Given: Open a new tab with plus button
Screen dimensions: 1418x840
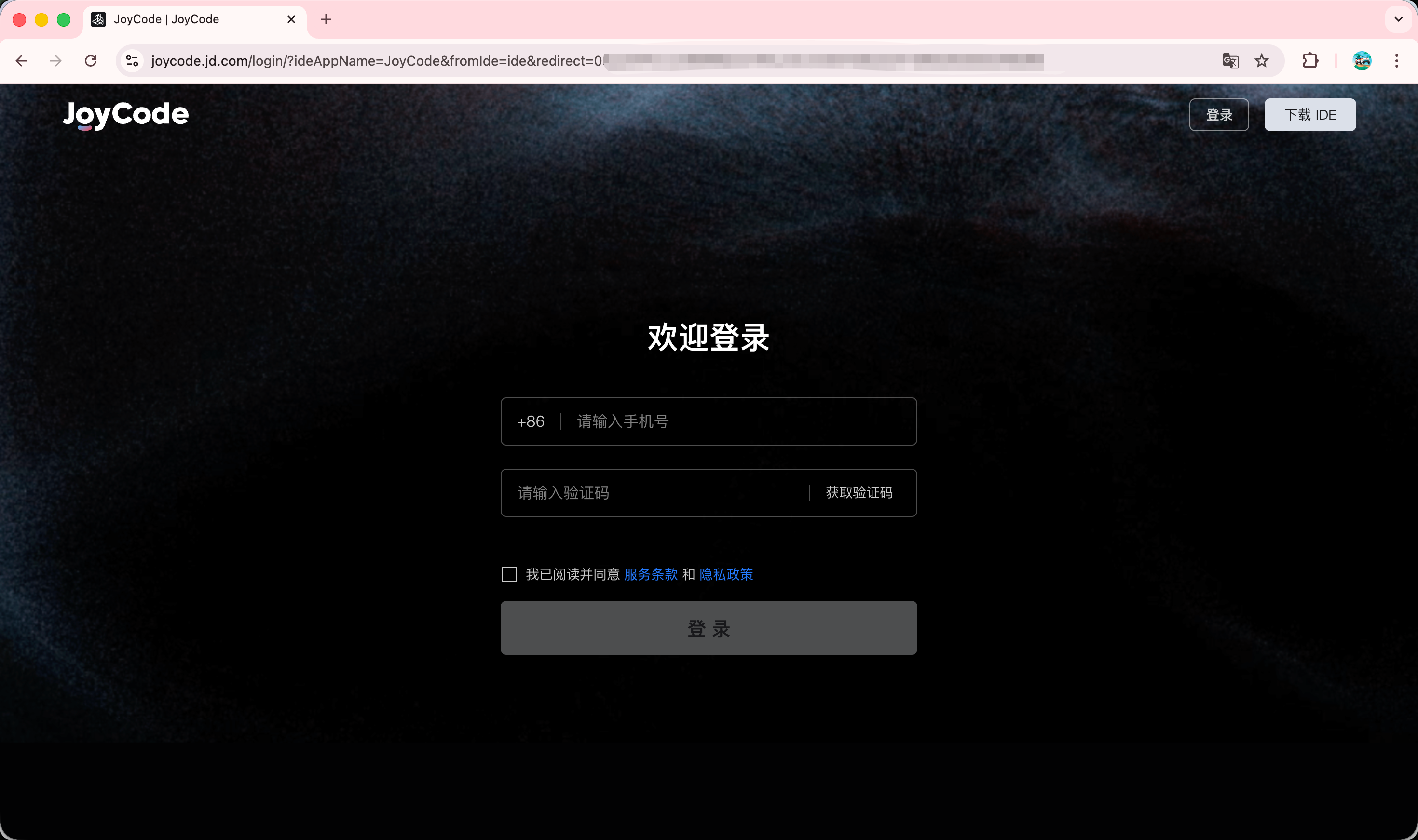Looking at the screenshot, I should [x=326, y=19].
